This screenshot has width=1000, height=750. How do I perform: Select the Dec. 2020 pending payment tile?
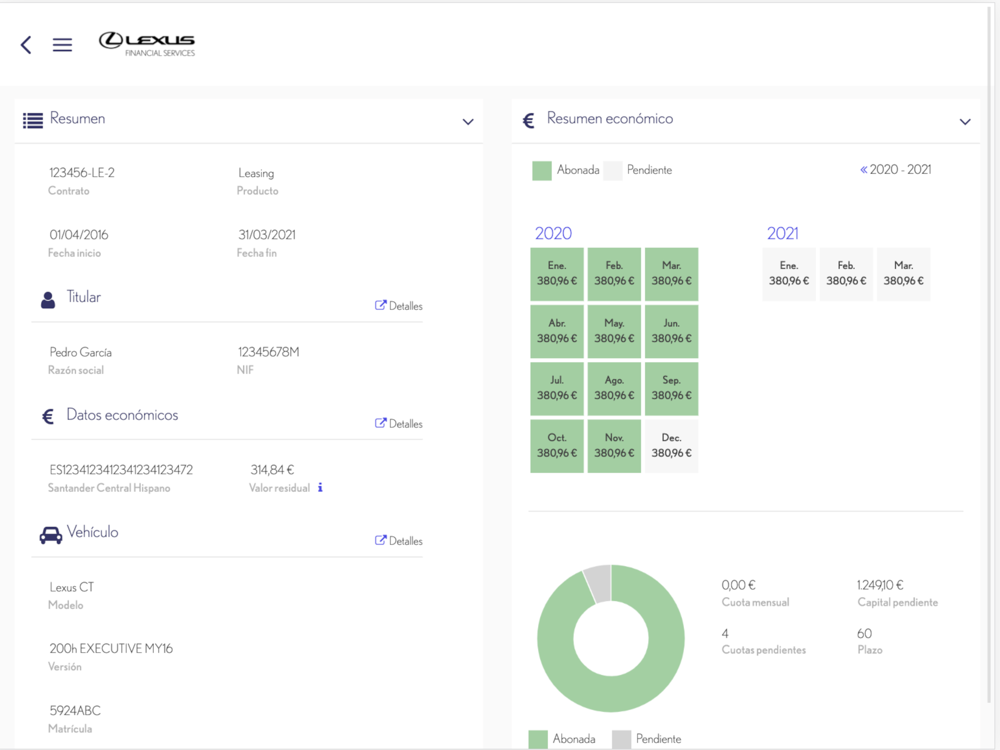(x=672, y=446)
